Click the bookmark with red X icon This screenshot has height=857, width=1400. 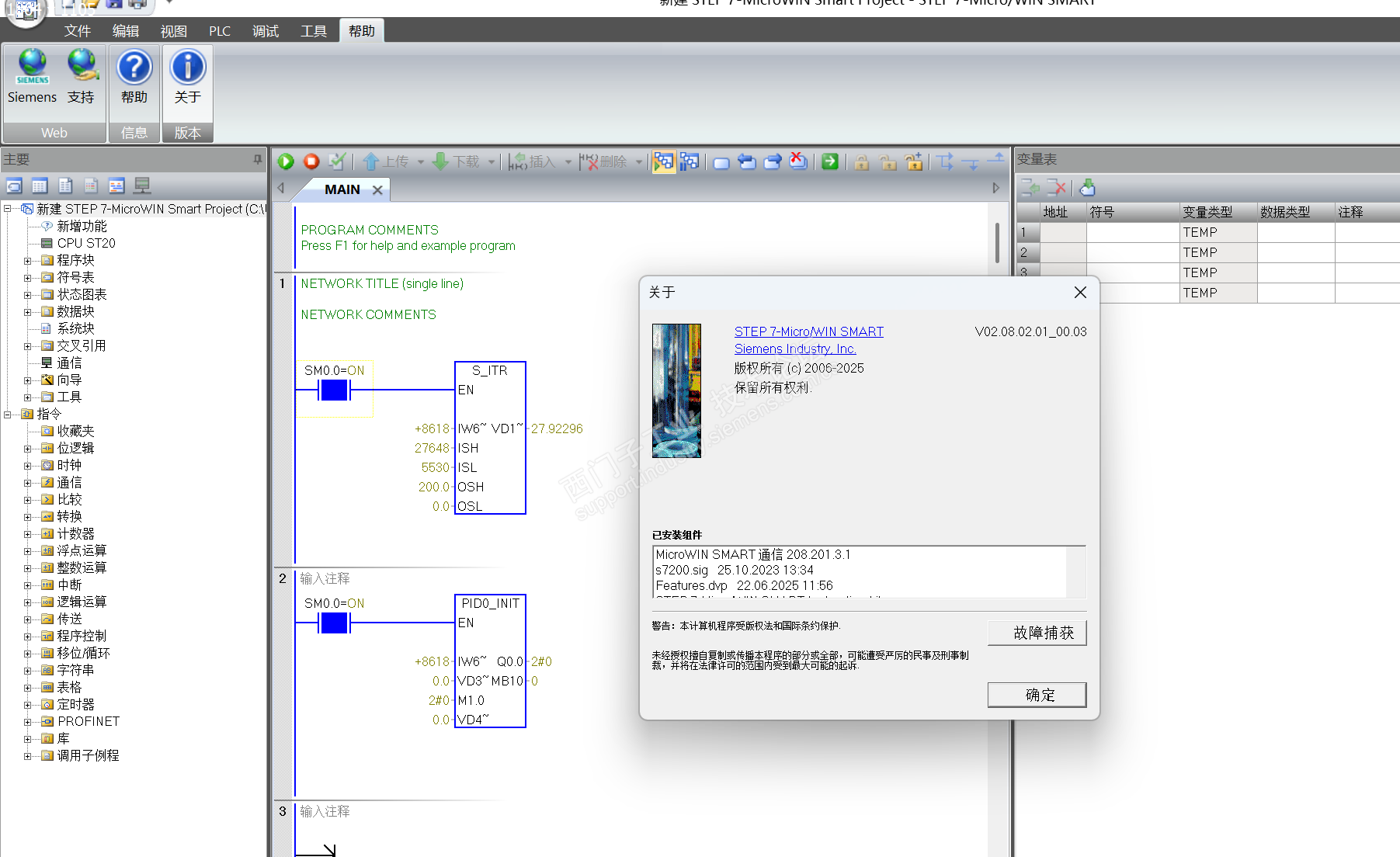pyautogui.click(x=797, y=161)
